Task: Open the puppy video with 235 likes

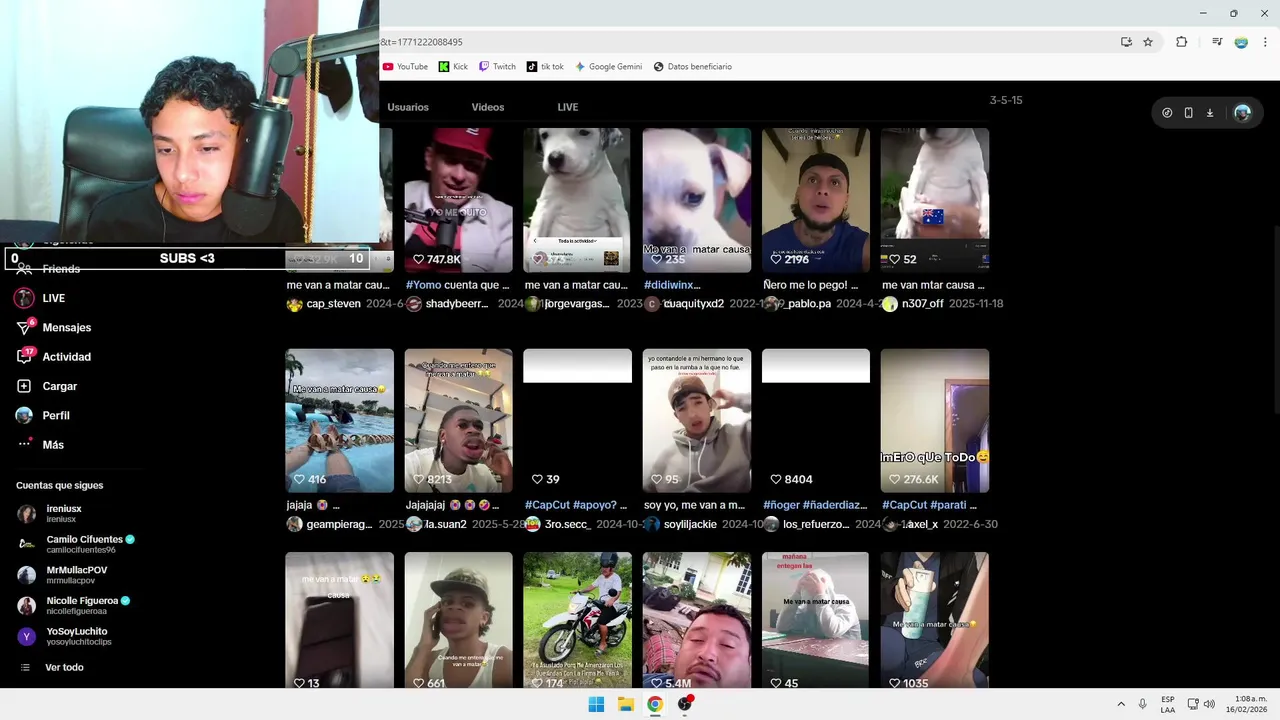Action: click(697, 200)
